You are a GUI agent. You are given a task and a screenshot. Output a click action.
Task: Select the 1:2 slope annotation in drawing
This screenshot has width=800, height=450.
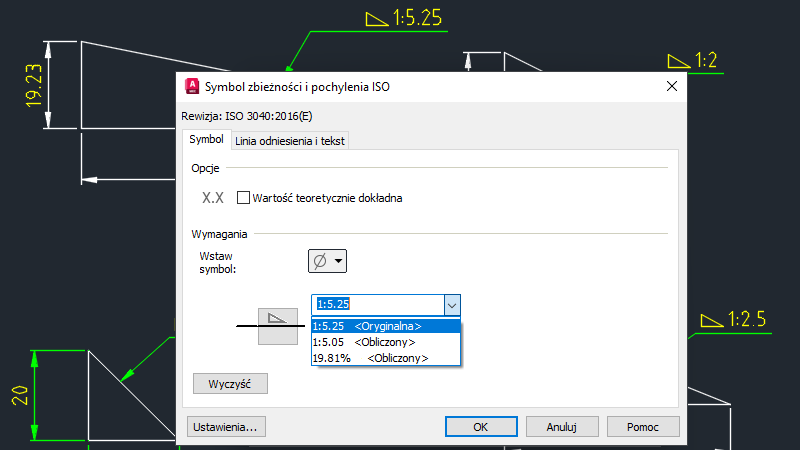point(693,61)
